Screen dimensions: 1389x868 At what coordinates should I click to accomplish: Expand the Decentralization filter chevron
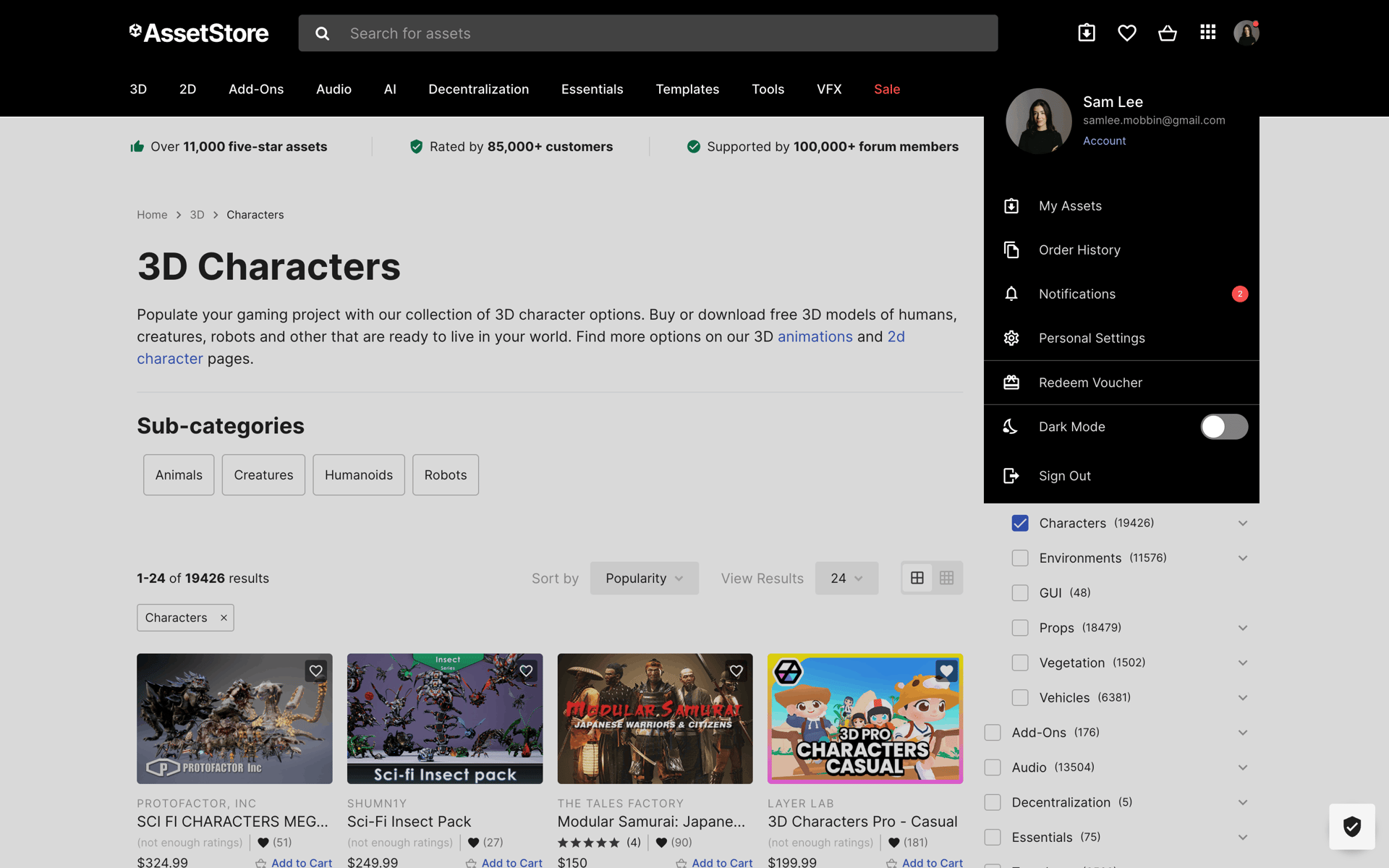pyautogui.click(x=1243, y=802)
